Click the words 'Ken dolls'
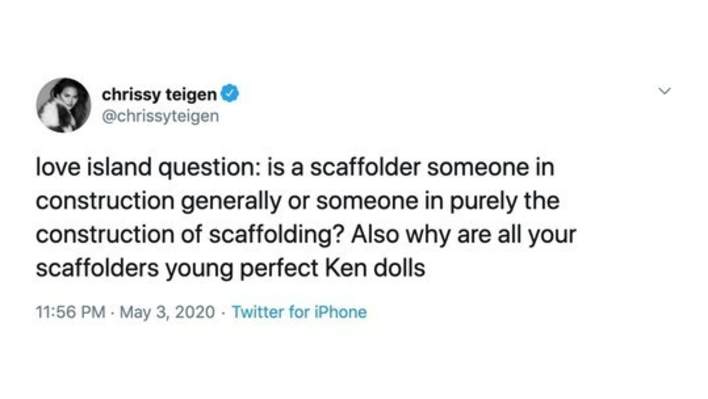The image size is (708, 399). pos(375,268)
